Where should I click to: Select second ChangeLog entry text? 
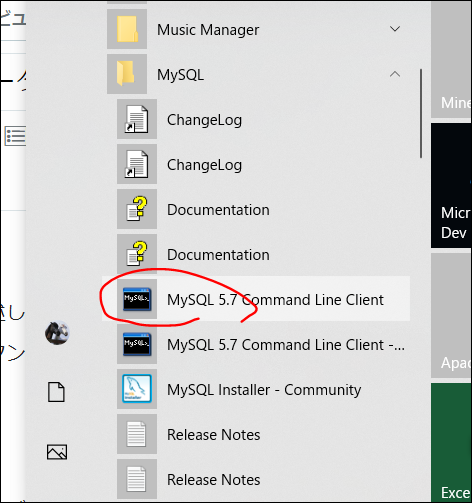pos(204,165)
